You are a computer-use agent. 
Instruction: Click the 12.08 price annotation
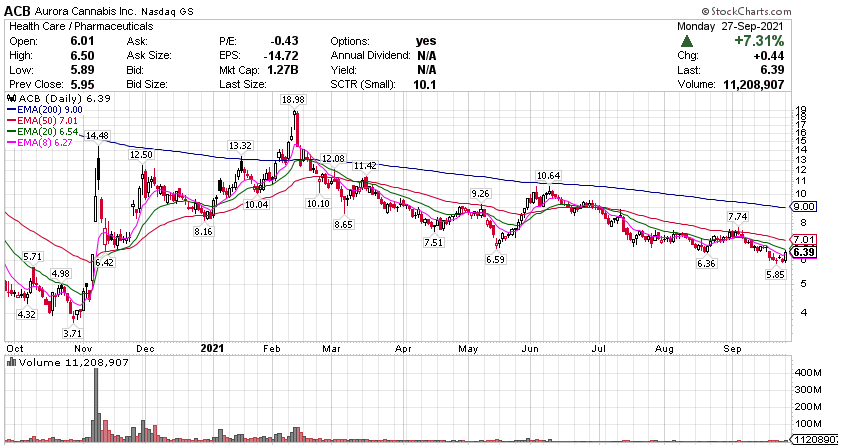[x=332, y=159]
